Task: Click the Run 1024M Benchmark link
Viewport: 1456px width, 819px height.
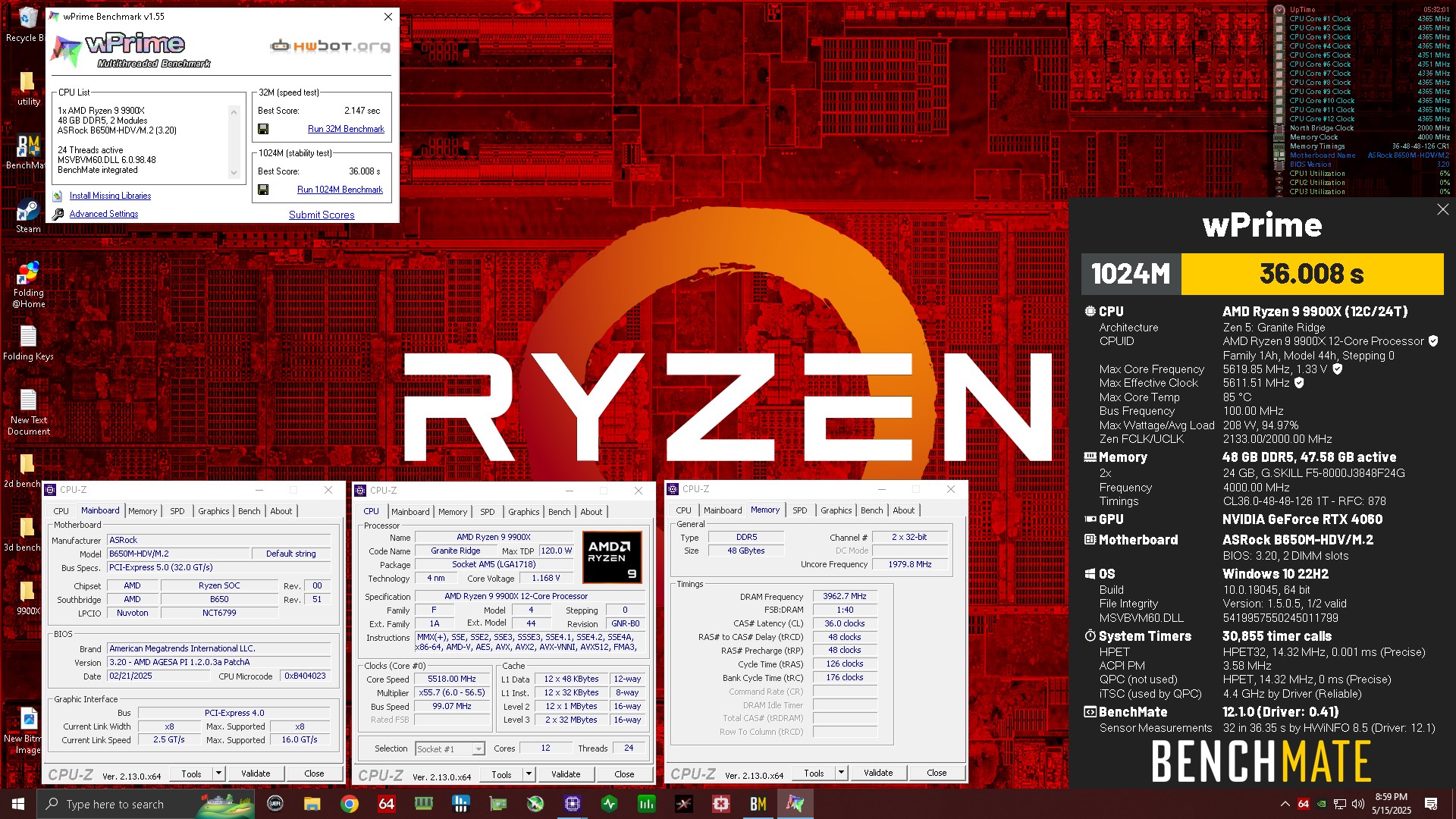Action: tap(340, 190)
